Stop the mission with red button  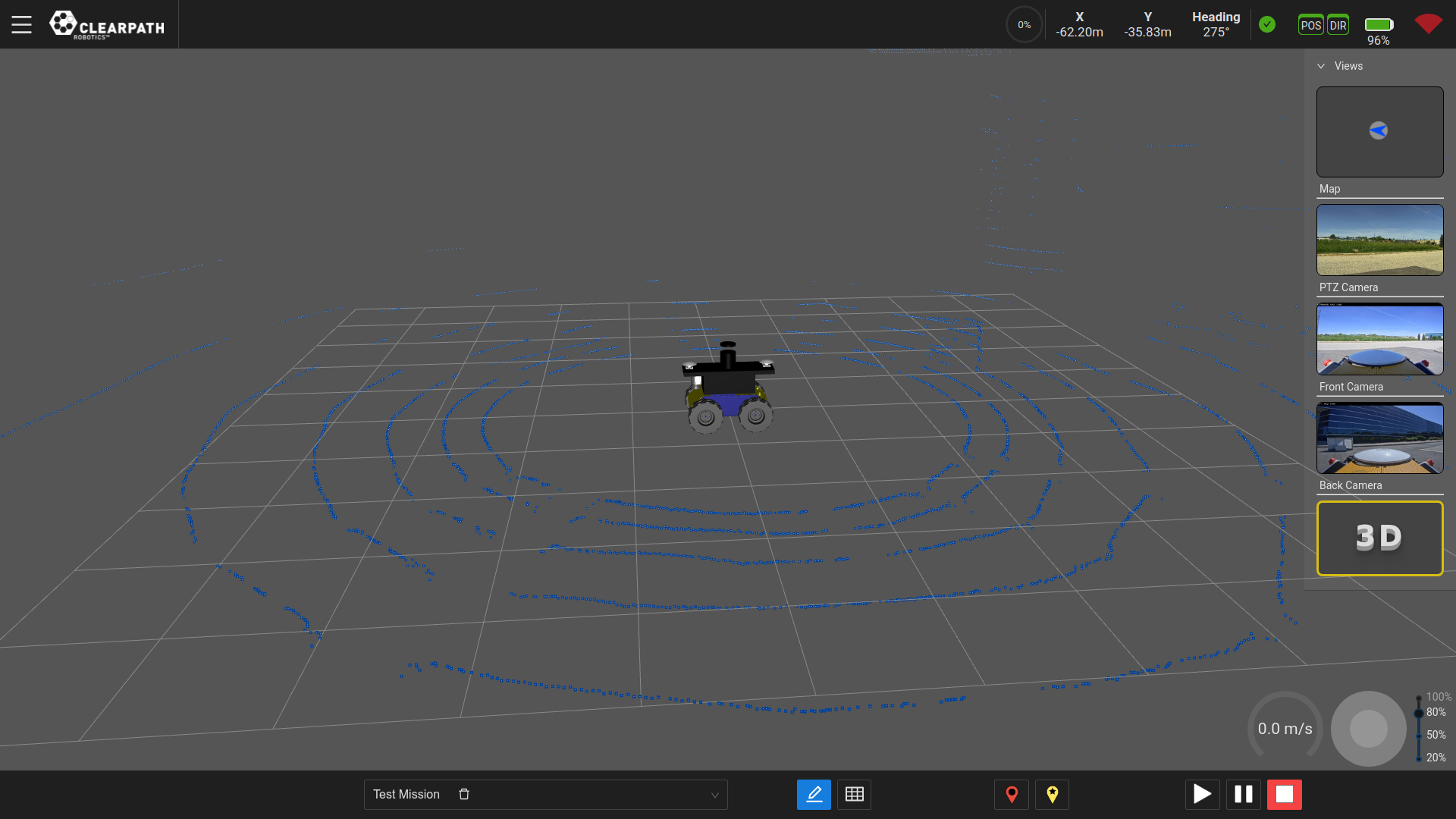(x=1285, y=794)
